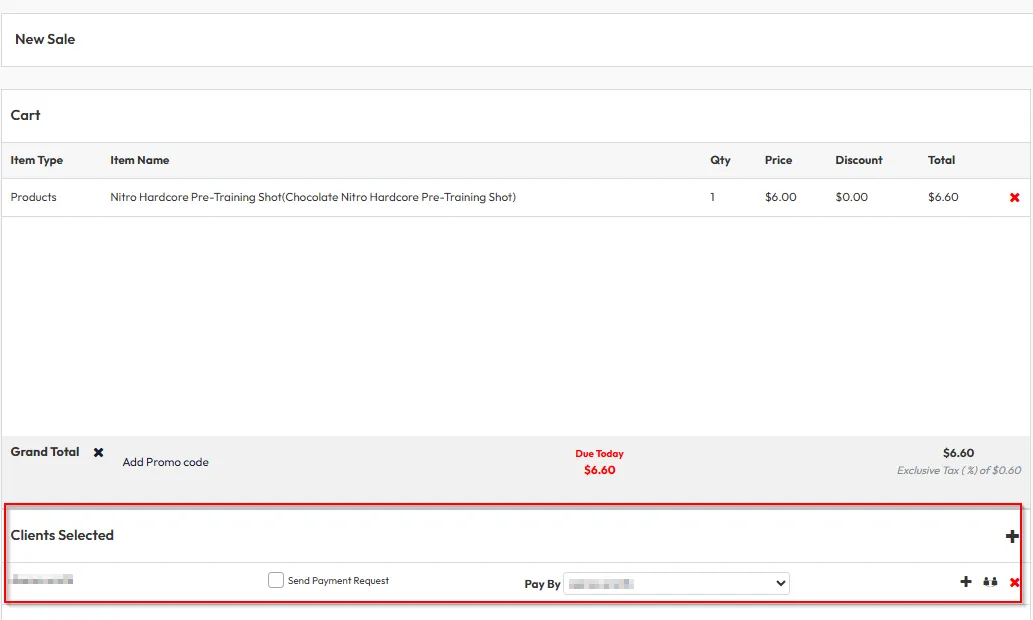Image resolution: width=1033 pixels, height=620 pixels.
Task: Remove the selected client with red X
Action: (x=1014, y=583)
